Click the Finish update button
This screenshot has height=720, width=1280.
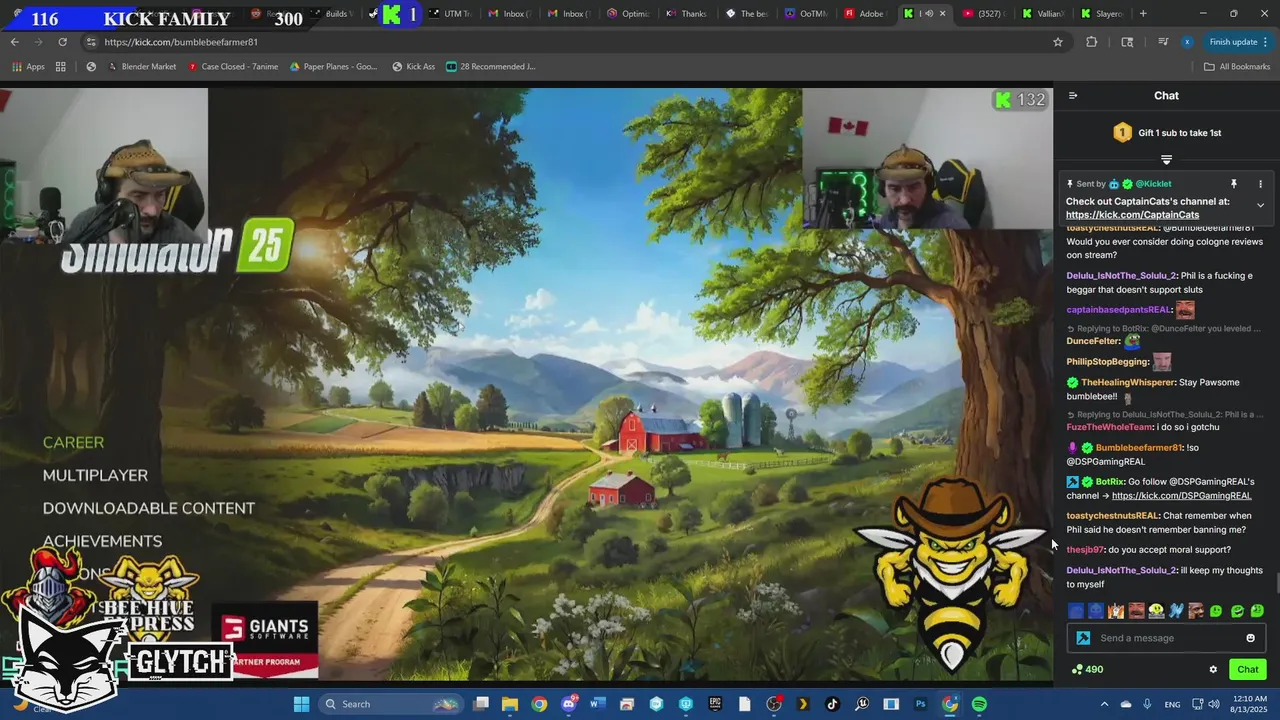click(x=1238, y=42)
